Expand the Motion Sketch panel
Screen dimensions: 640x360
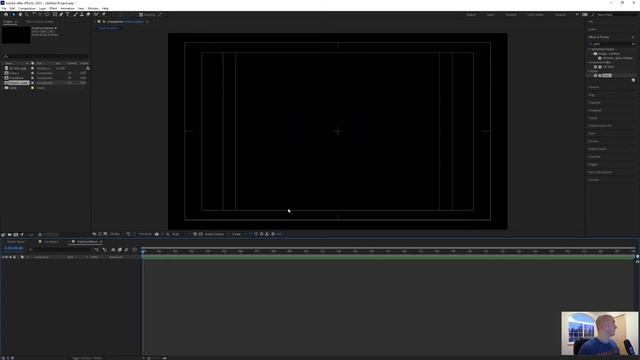pos(597,149)
